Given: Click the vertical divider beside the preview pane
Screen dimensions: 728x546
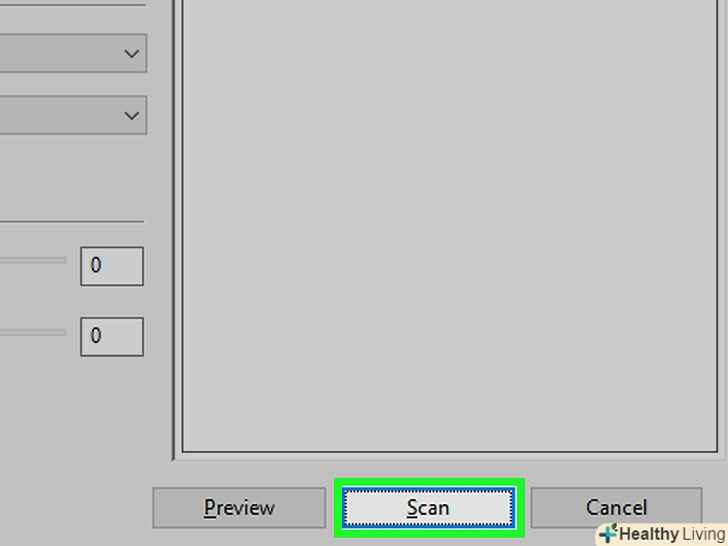Looking at the screenshot, I should (x=174, y=230).
